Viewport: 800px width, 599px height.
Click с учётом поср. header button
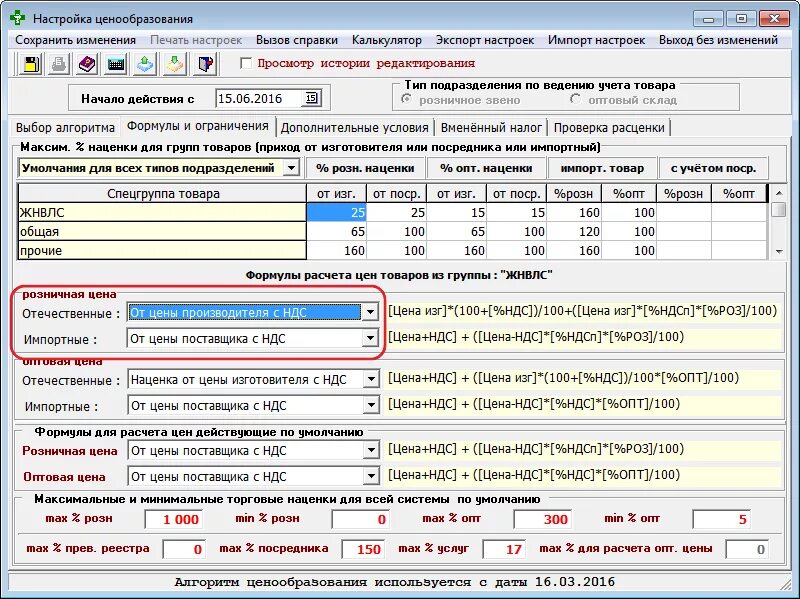pyautogui.click(x=713, y=168)
